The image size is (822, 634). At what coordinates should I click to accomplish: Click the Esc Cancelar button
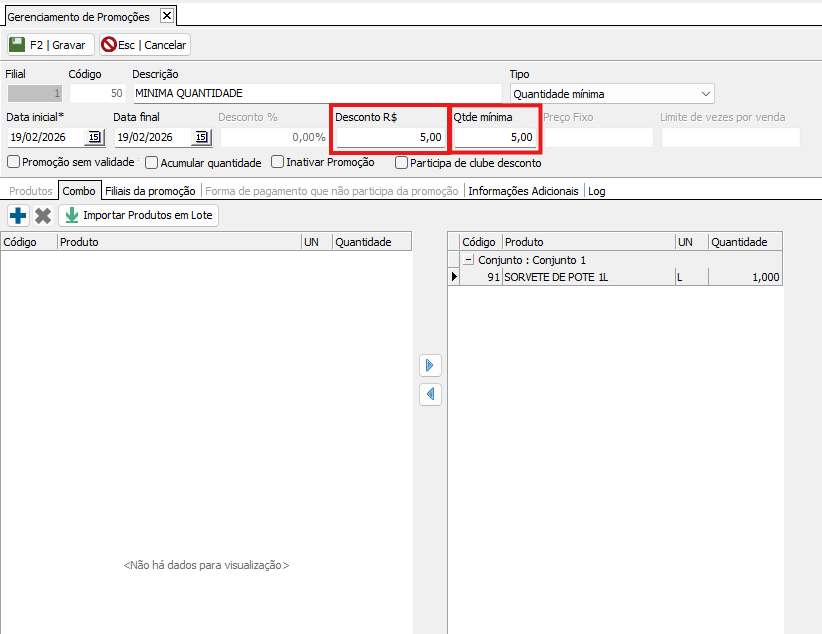point(145,45)
